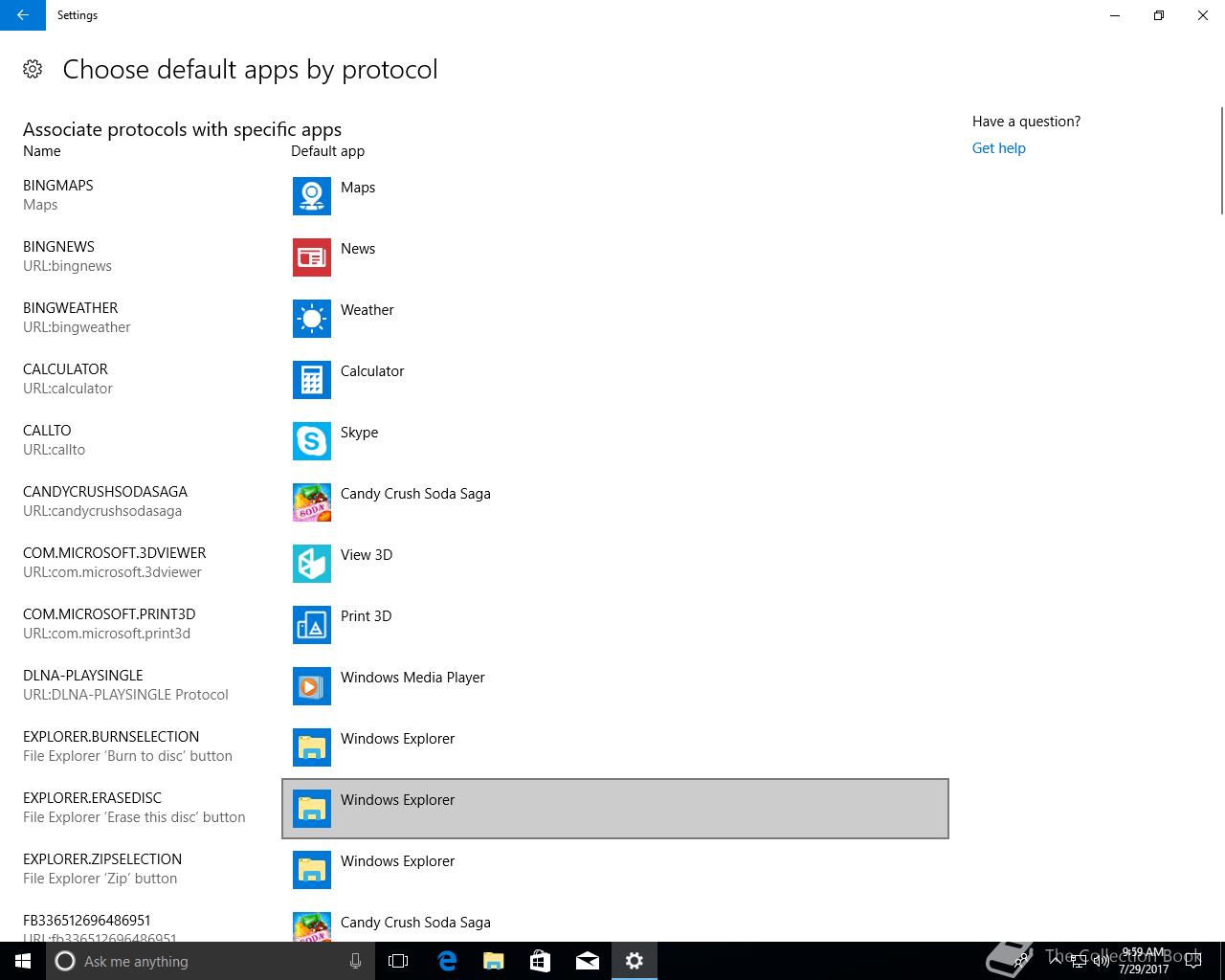Click the Calculator app icon
The image size is (1225, 980).
(x=312, y=380)
